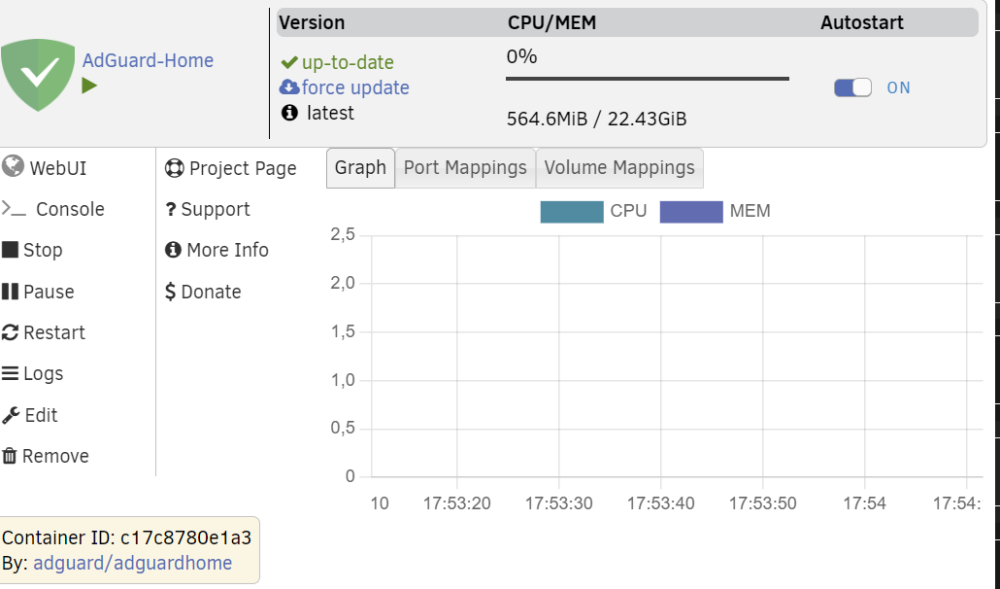The height and width of the screenshot is (589, 1000).
Task: Select the Graph tab
Action: coord(360,168)
